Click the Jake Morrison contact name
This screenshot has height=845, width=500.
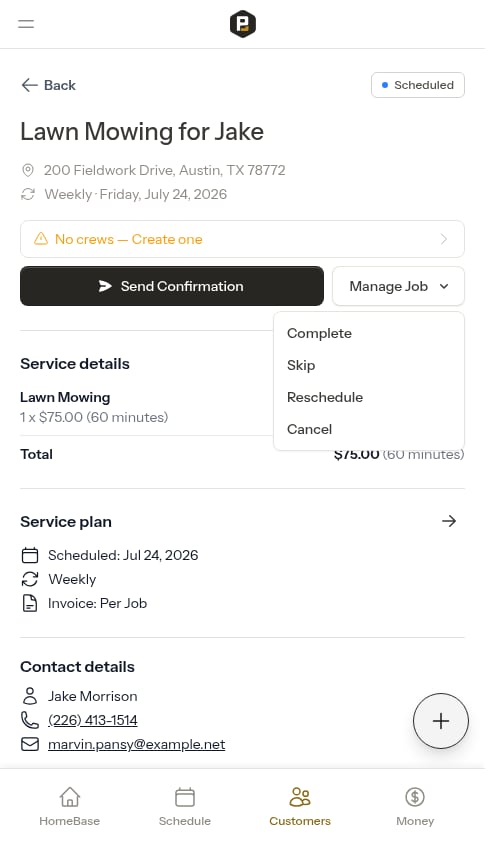click(x=93, y=696)
